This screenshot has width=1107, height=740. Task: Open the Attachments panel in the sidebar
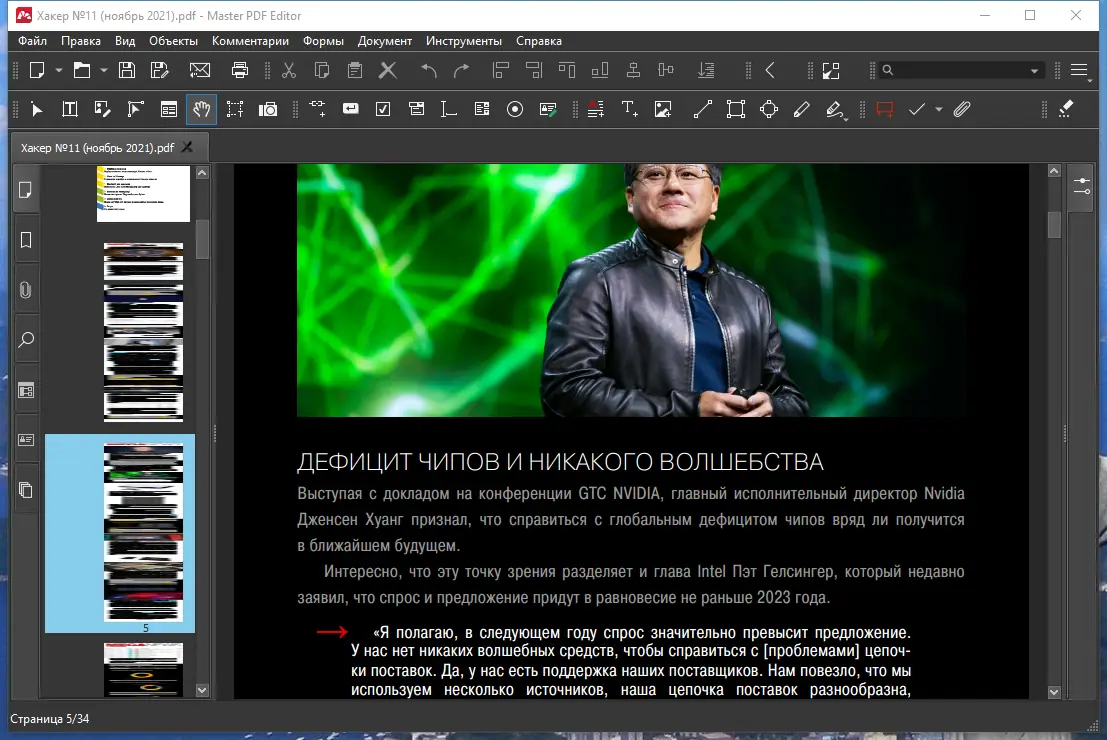26,290
